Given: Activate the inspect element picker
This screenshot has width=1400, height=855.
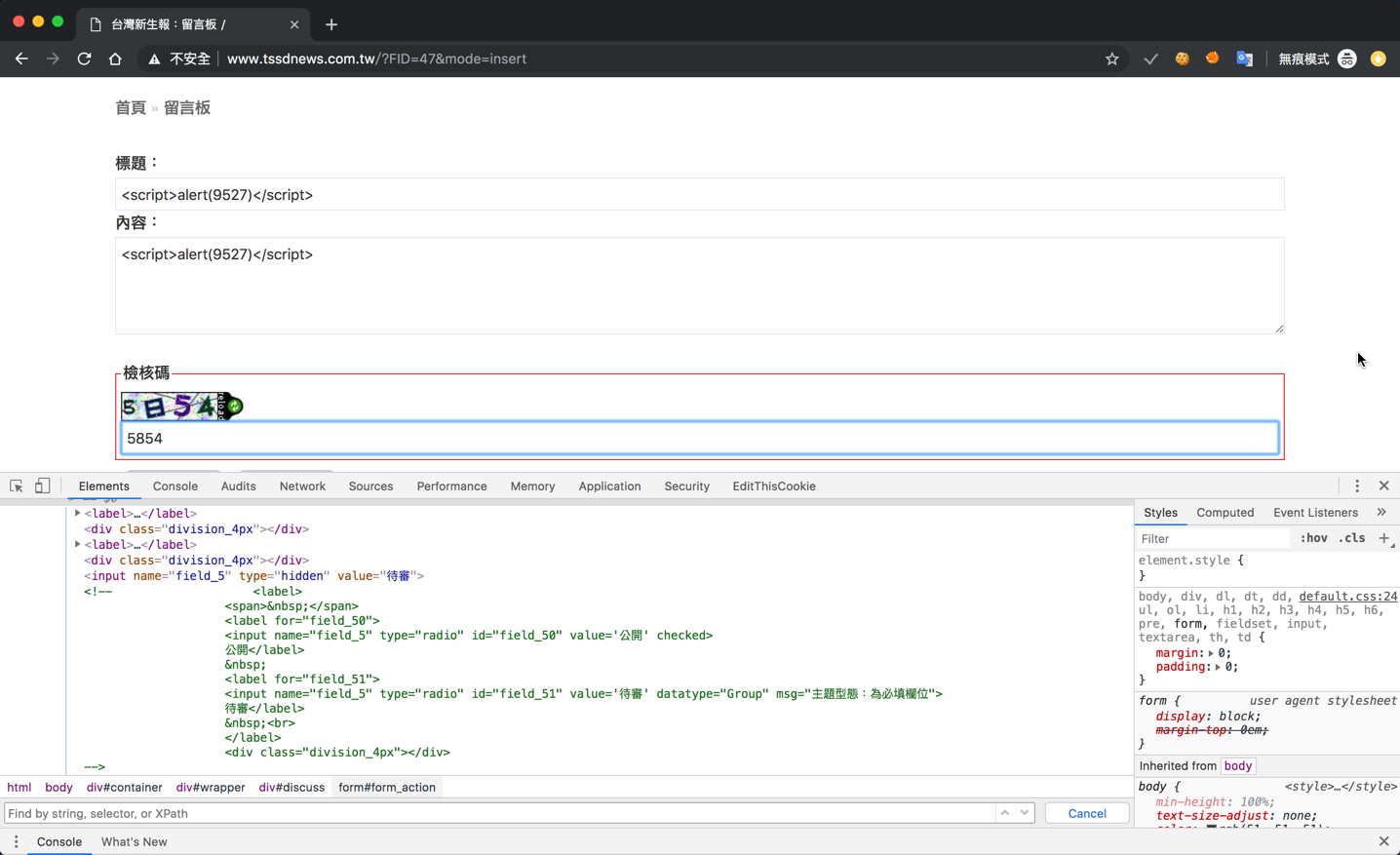Looking at the screenshot, I should 17,486.
